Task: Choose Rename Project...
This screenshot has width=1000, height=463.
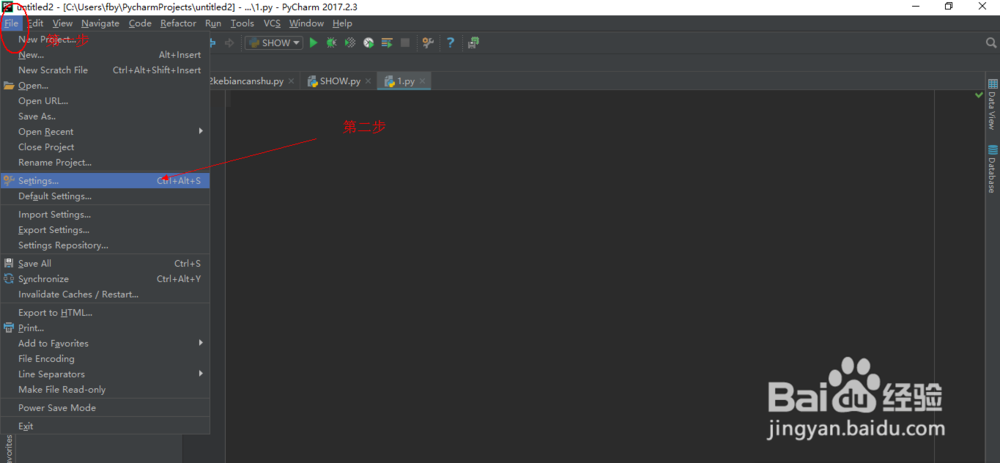Action: (105, 163)
